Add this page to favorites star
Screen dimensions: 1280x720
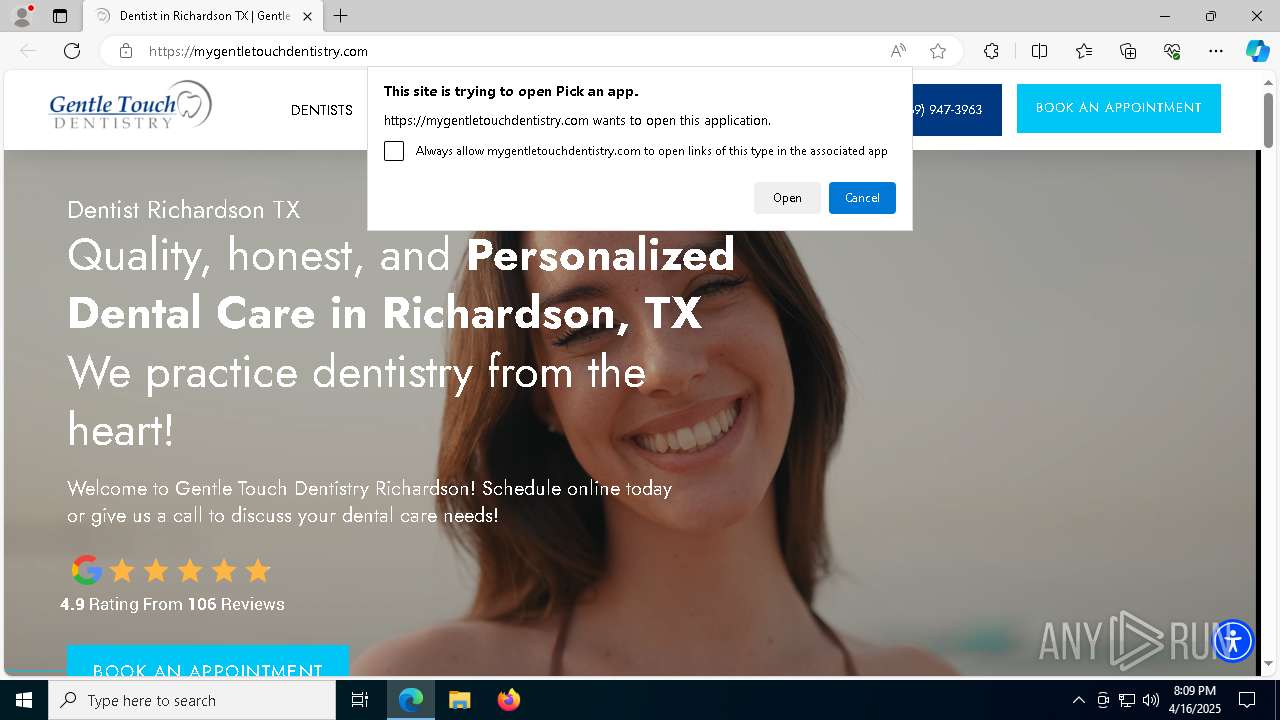click(938, 51)
